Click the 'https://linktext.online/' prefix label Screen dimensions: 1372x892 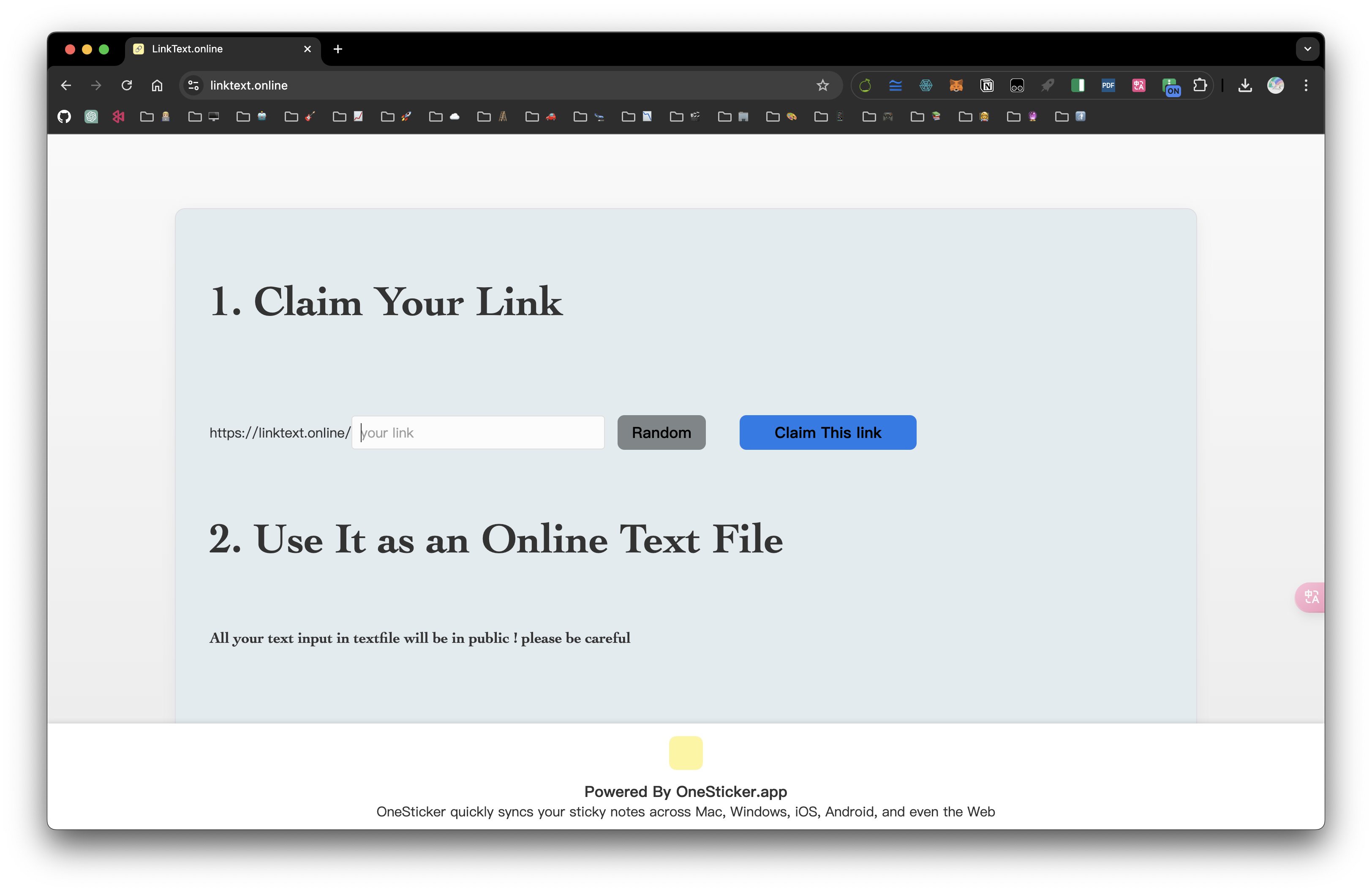(x=280, y=432)
